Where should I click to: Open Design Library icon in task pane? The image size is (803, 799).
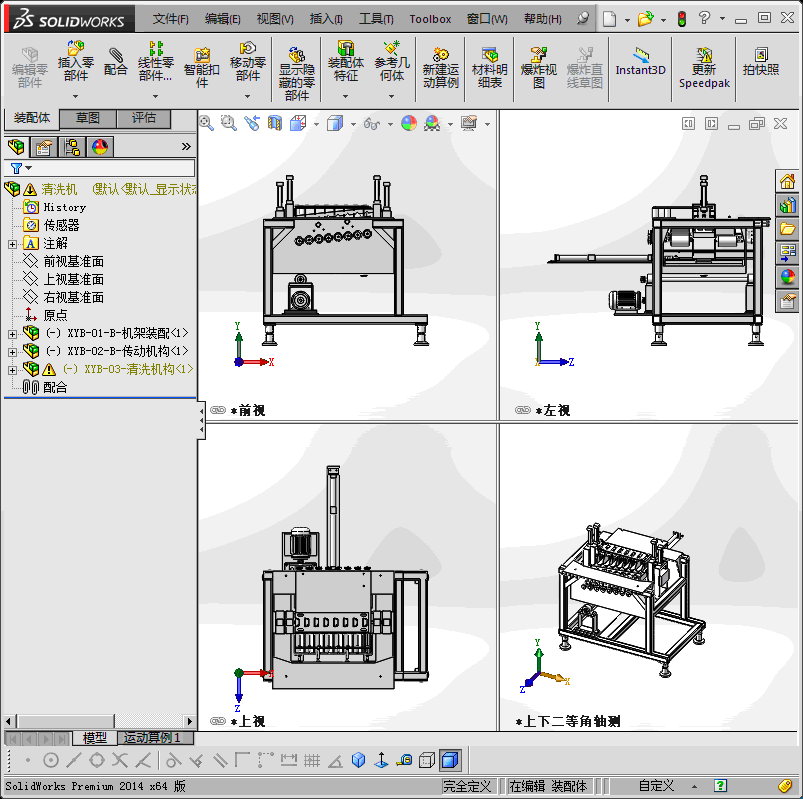click(787, 205)
